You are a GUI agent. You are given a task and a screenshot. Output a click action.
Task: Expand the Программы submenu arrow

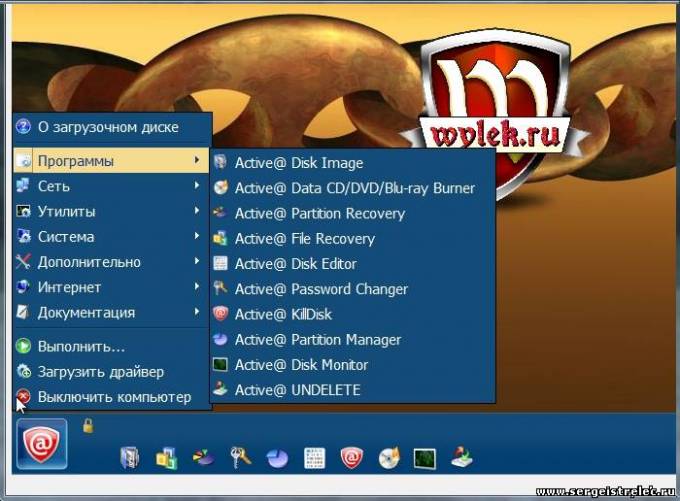[197, 160]
